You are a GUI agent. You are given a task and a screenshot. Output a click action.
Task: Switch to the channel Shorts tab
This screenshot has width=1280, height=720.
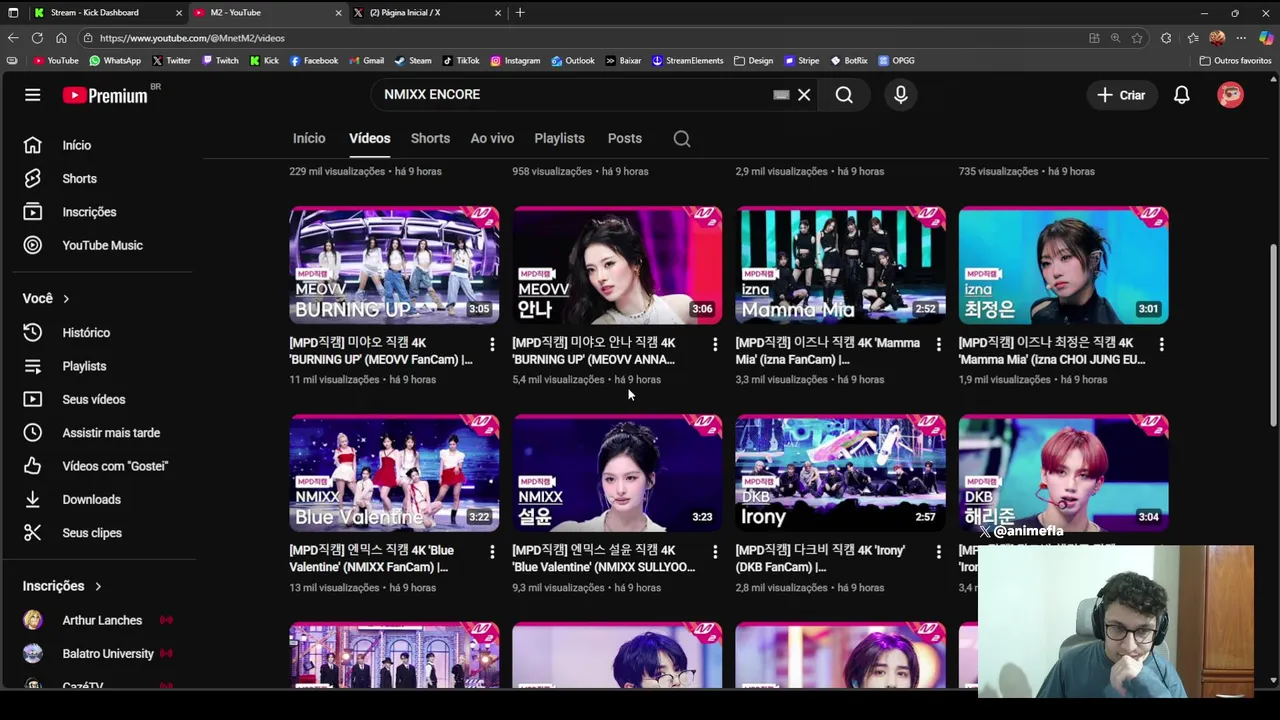tap(430, 138)
